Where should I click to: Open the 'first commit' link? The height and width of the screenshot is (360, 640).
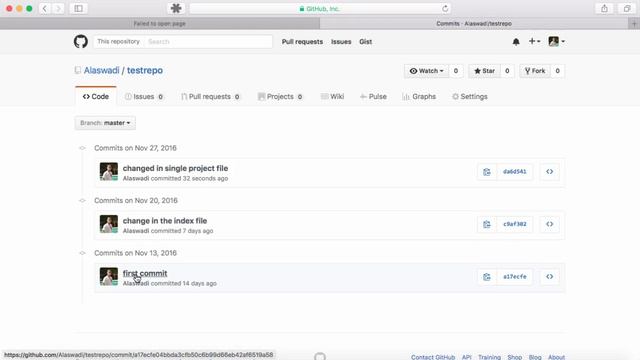(x=145, y=273)
